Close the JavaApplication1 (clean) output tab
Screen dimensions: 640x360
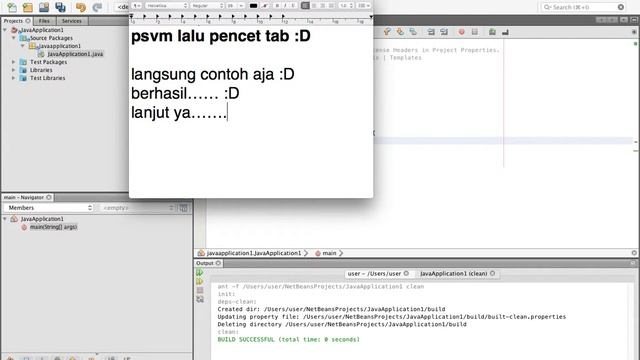[492, 273]
